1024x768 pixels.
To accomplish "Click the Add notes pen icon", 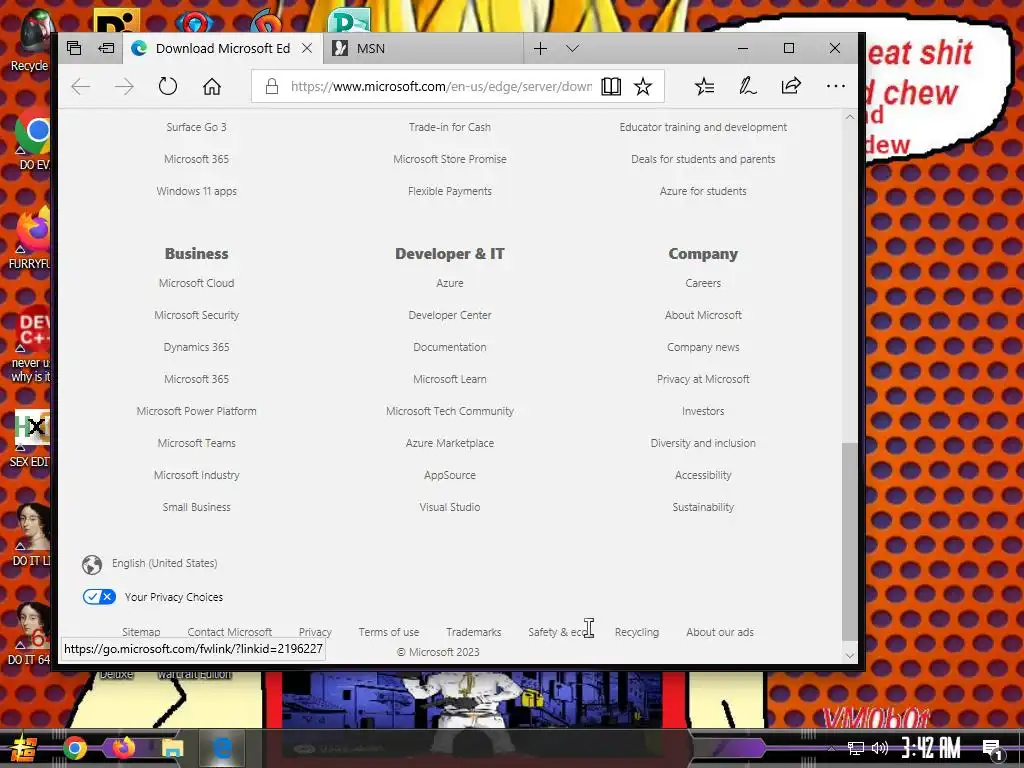I will [x=747, y=86].
